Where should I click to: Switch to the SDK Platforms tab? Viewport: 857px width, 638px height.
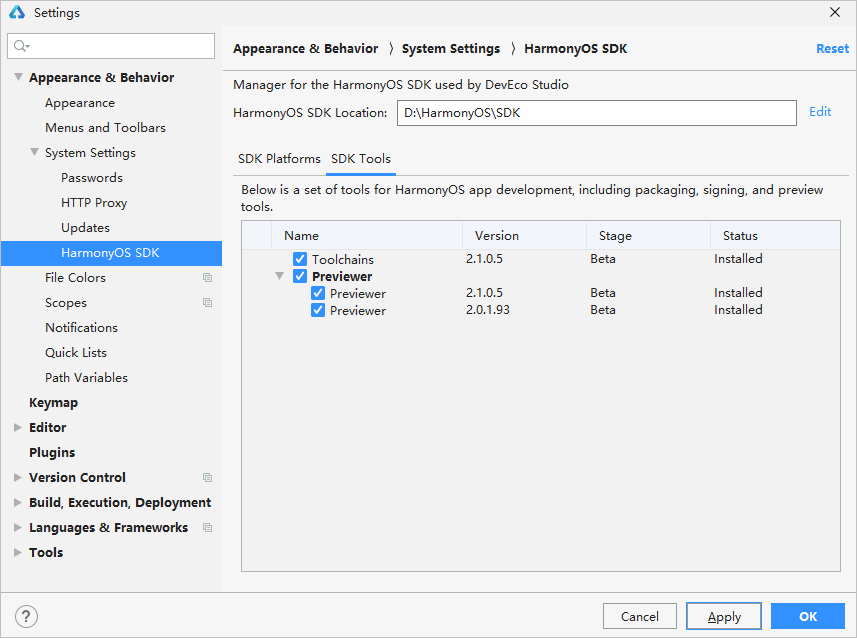tap(279, 159)
